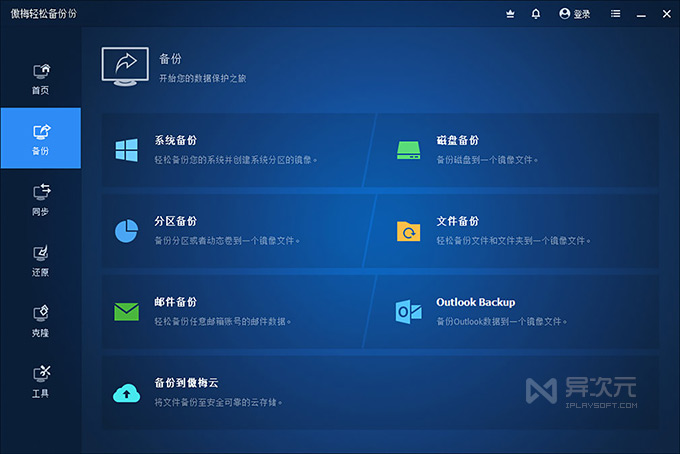
Task: Click the 登录 login link
Action: (x=582, y=14)
